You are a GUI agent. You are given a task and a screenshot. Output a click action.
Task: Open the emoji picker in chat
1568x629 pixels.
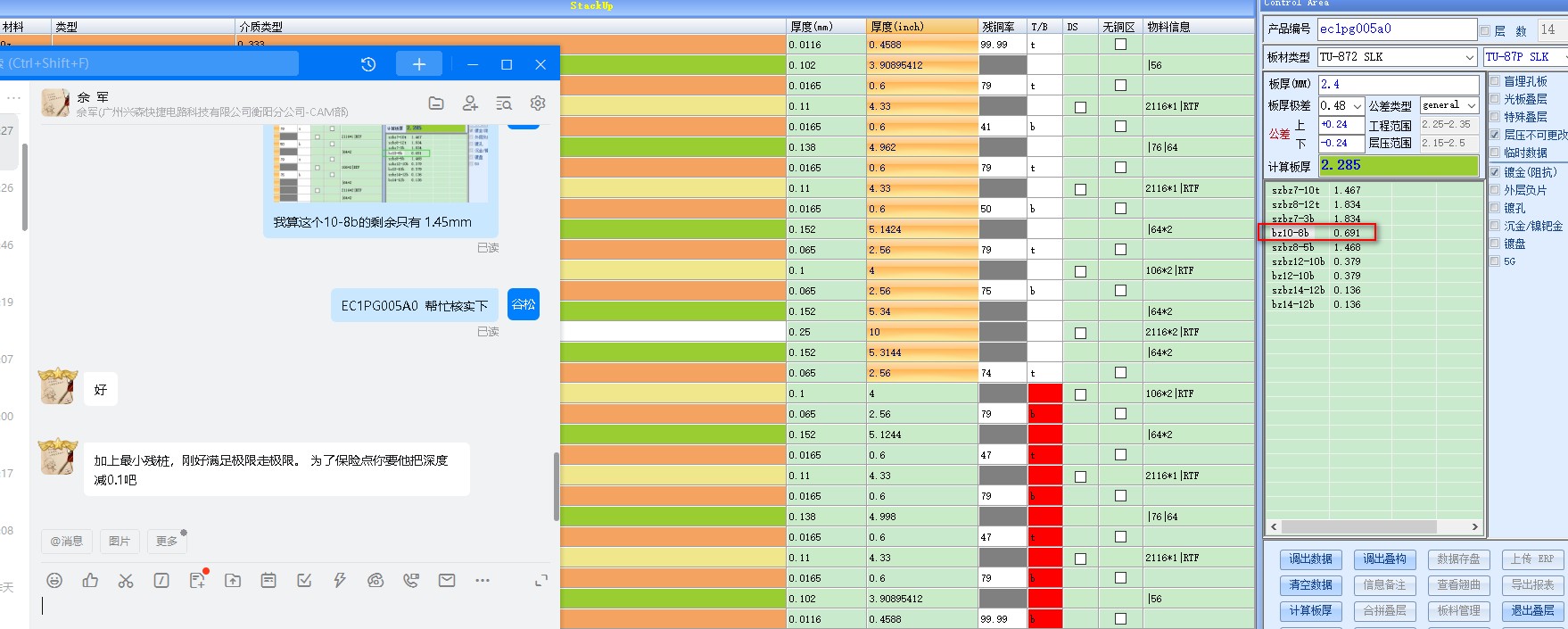54,581
